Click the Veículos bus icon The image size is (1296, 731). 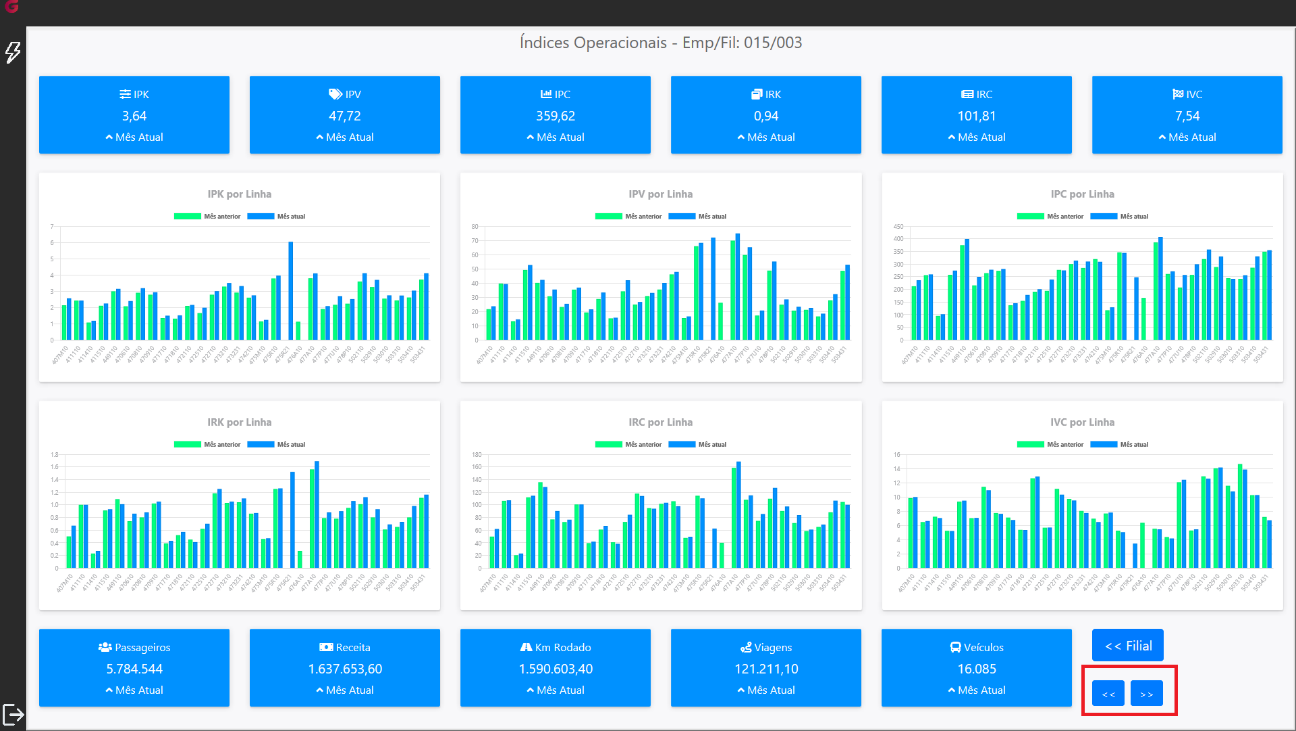click(956, 647)
